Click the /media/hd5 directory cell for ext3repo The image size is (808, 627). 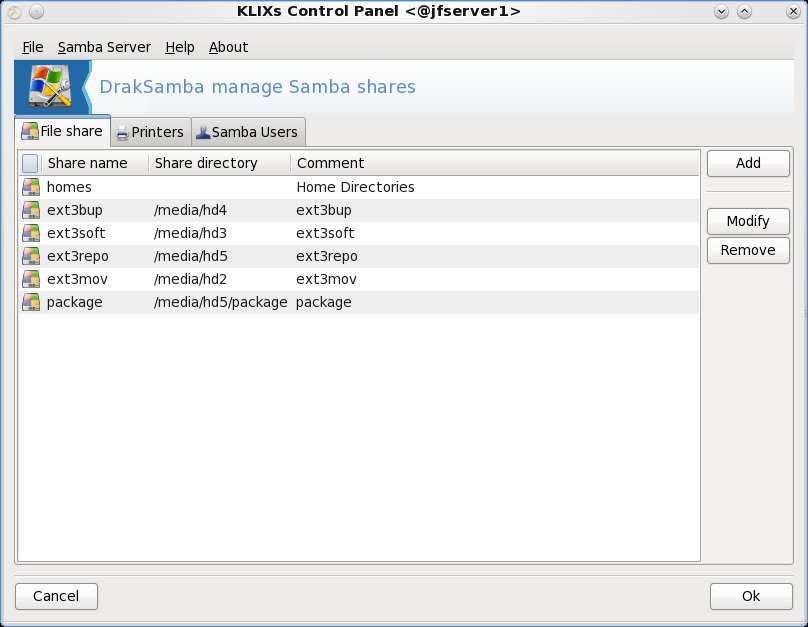coord(190,256)
